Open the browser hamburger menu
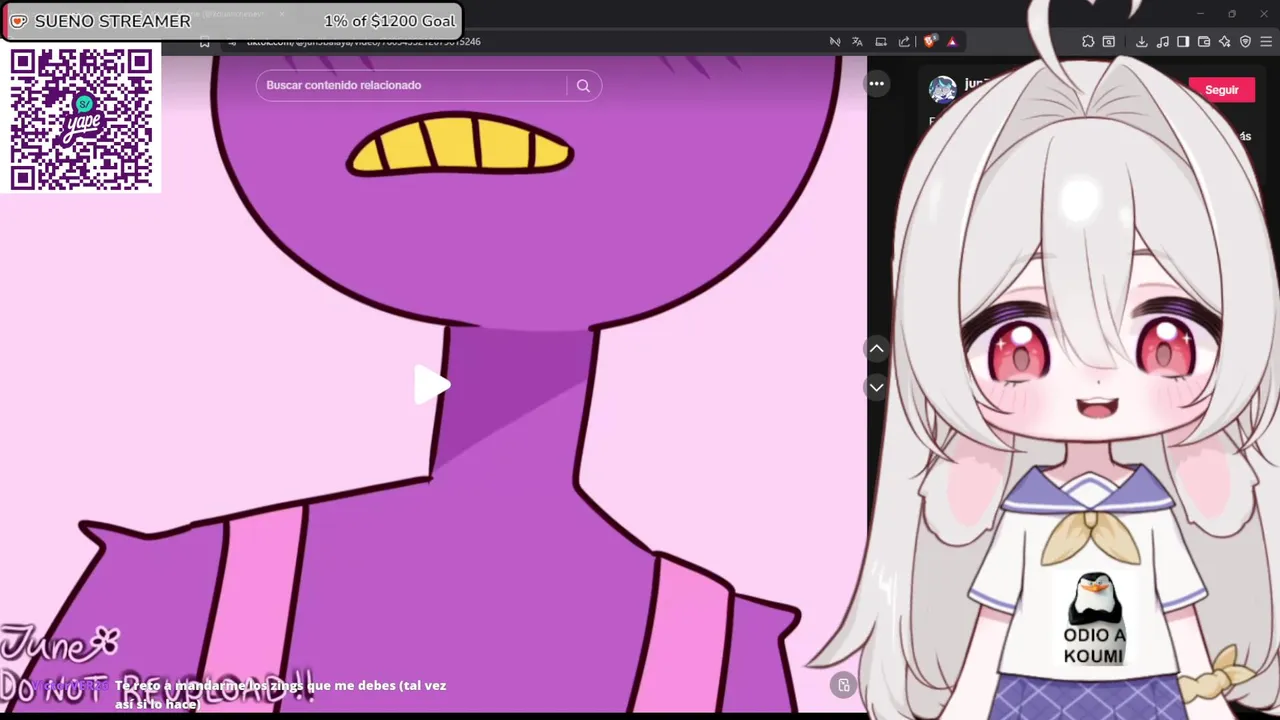 (x=1266, y=42)
